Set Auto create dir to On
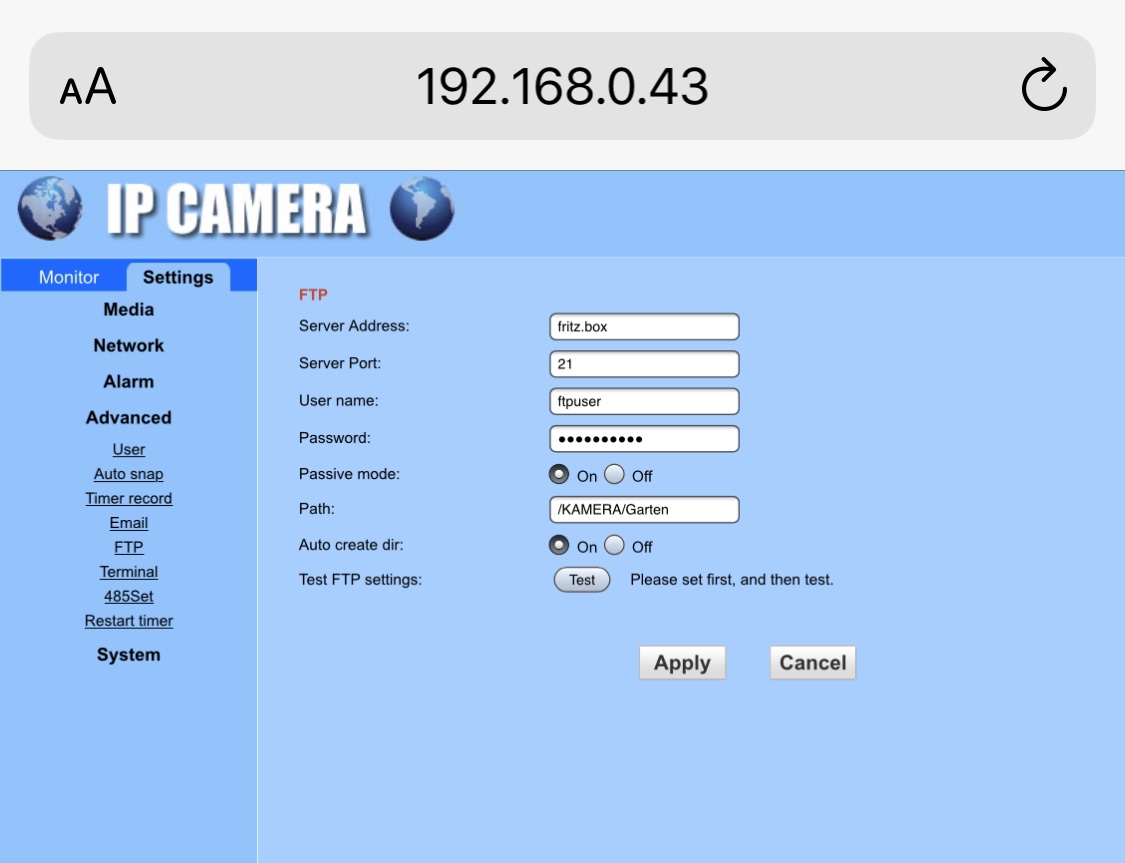Screen dimensions: 1125x863 click(x=560, y=546)
